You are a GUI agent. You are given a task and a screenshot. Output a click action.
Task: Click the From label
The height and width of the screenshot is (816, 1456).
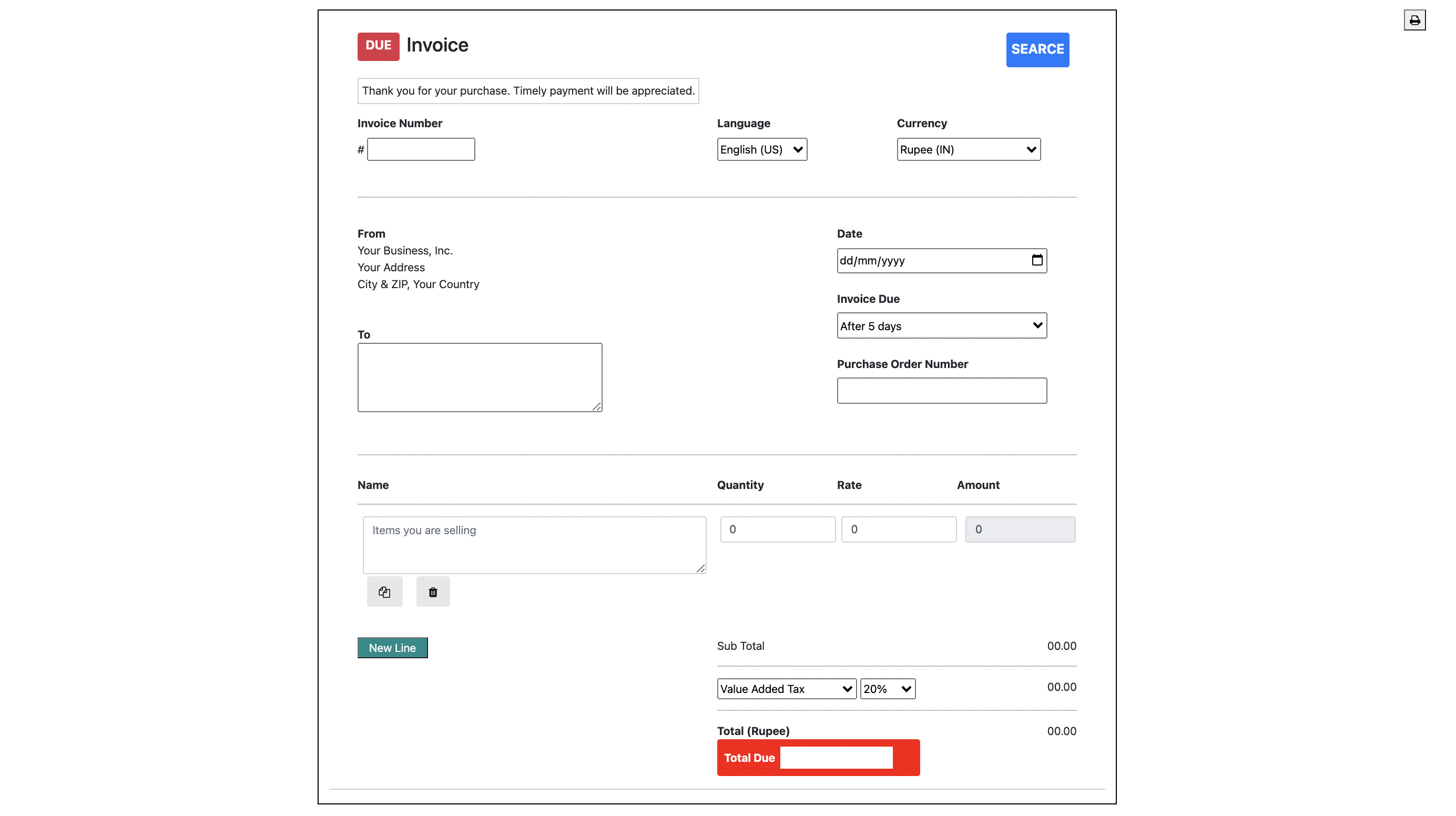[371, 234]
